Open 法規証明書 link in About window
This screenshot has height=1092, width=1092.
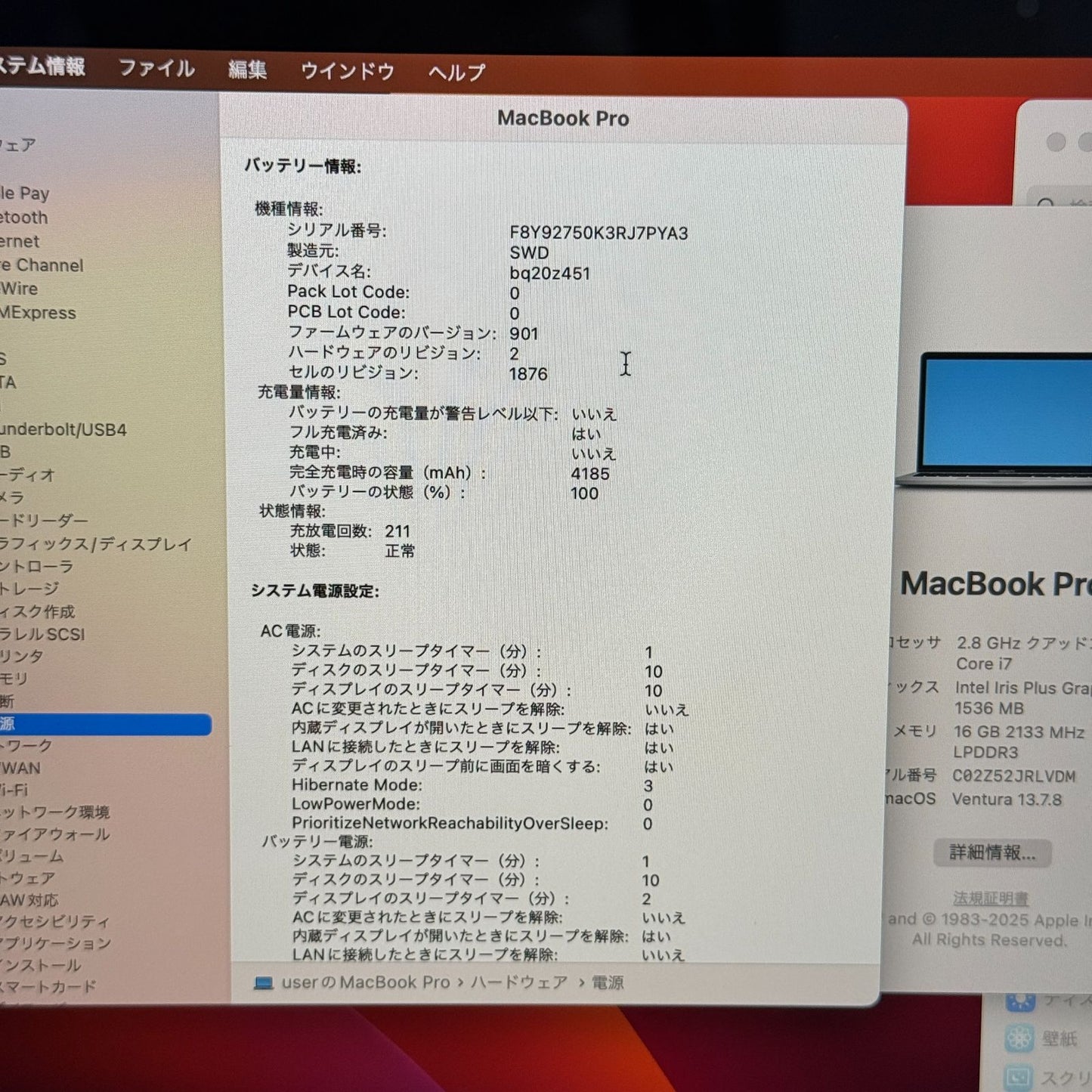click(x=991, y=899)
